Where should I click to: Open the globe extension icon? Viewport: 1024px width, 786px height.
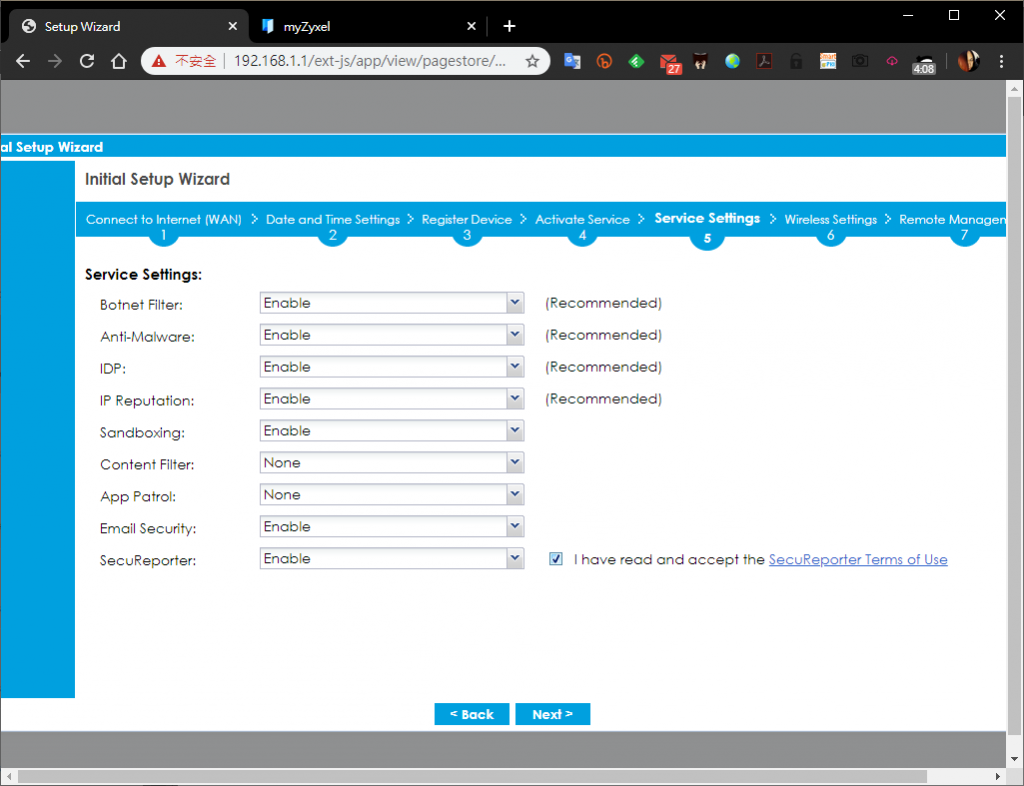tap(732, 61)
